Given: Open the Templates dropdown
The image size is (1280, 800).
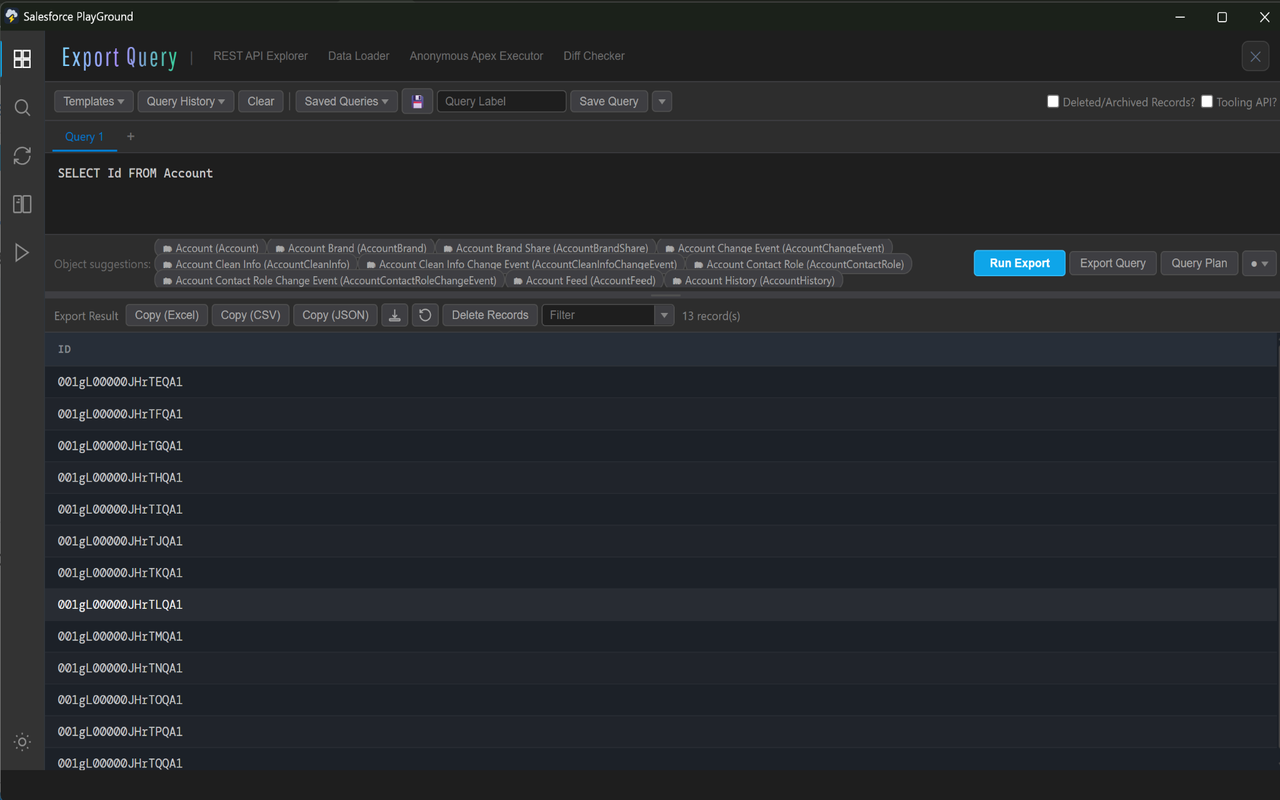Looking at the screenshot, I should 94,101.
